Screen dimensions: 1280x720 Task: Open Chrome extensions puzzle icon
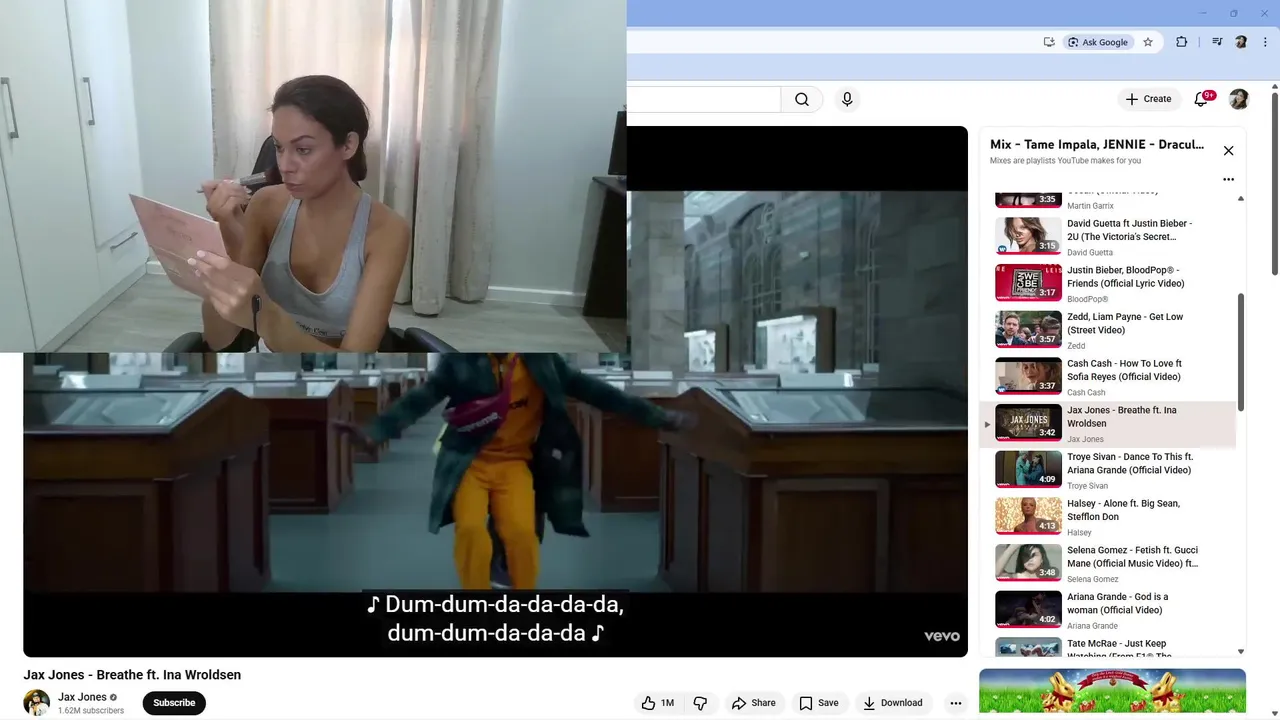pyautogui.click(x=1181, y=42)
